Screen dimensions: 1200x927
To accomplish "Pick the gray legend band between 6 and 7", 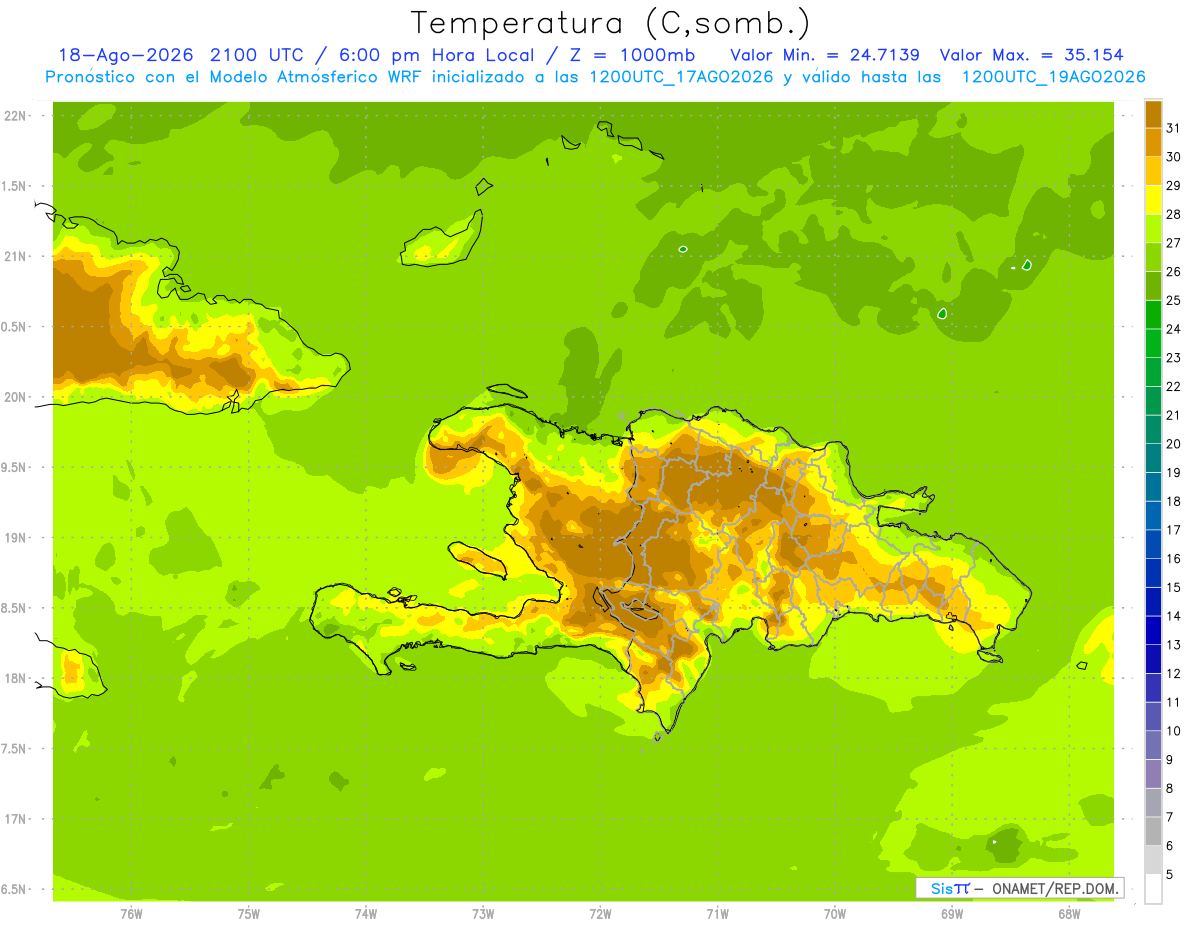I will coord(1153,831).
